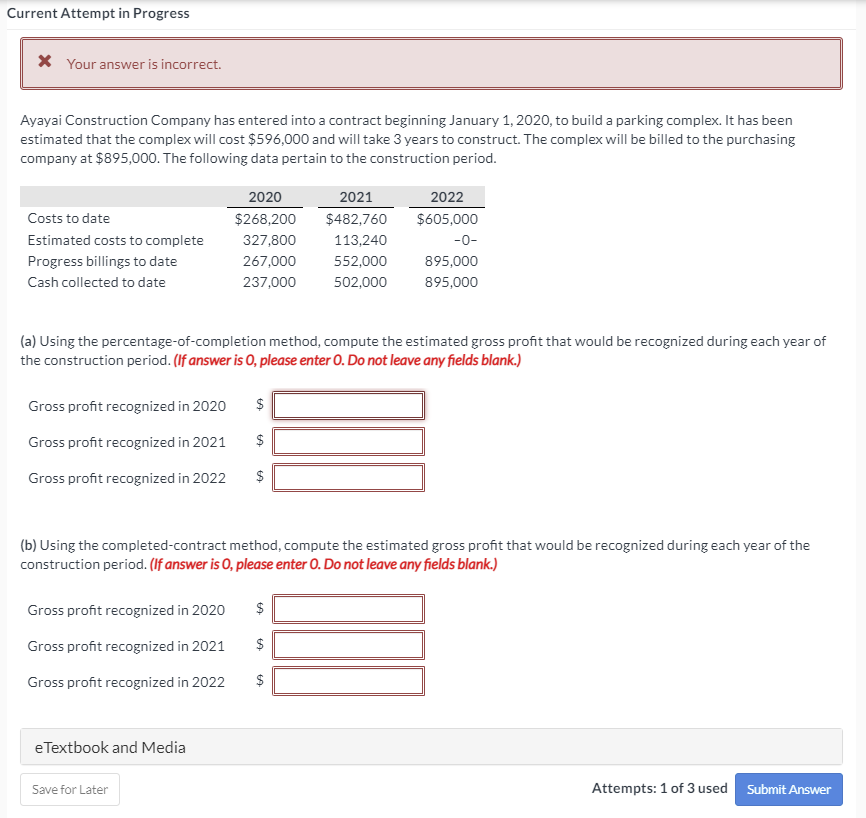The height and width of the screenshot is (818, 866).
Task: Select gross profit 2021 input in part (a)
Action: [x=348, y=441]
